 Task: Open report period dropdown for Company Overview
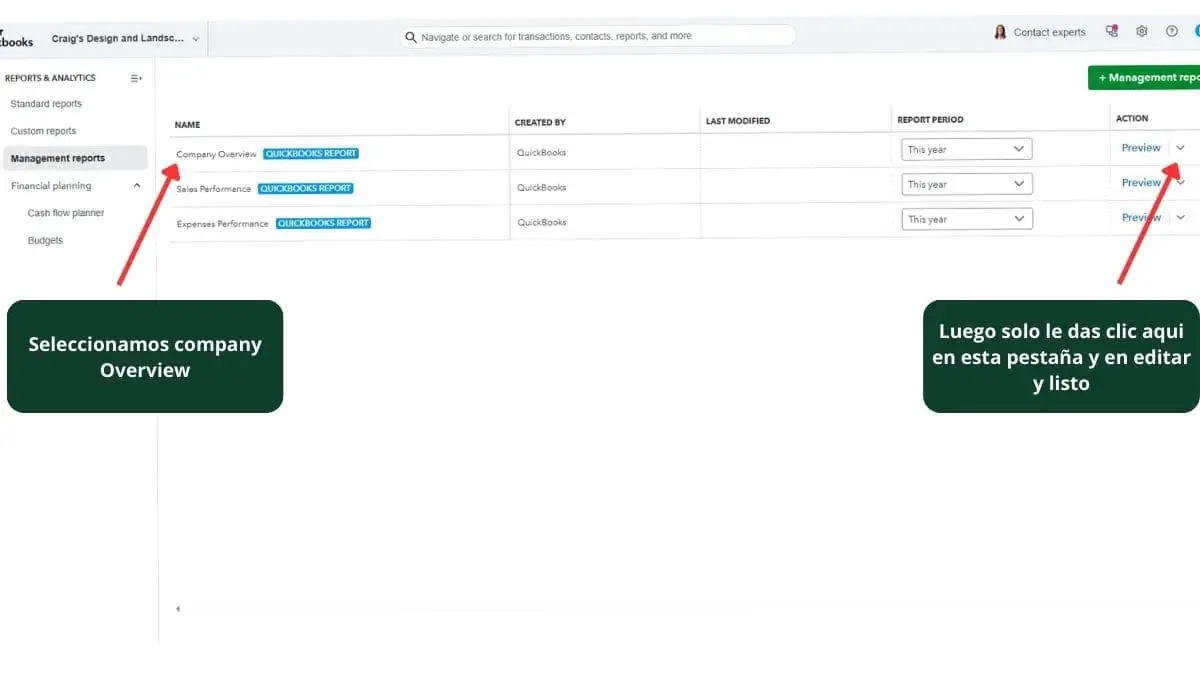966,149
